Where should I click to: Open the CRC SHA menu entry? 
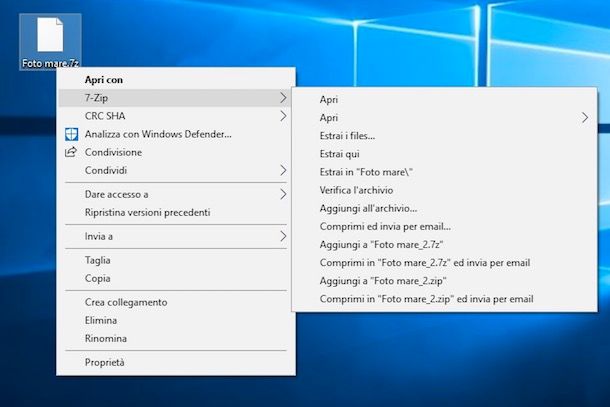(176, 116)
